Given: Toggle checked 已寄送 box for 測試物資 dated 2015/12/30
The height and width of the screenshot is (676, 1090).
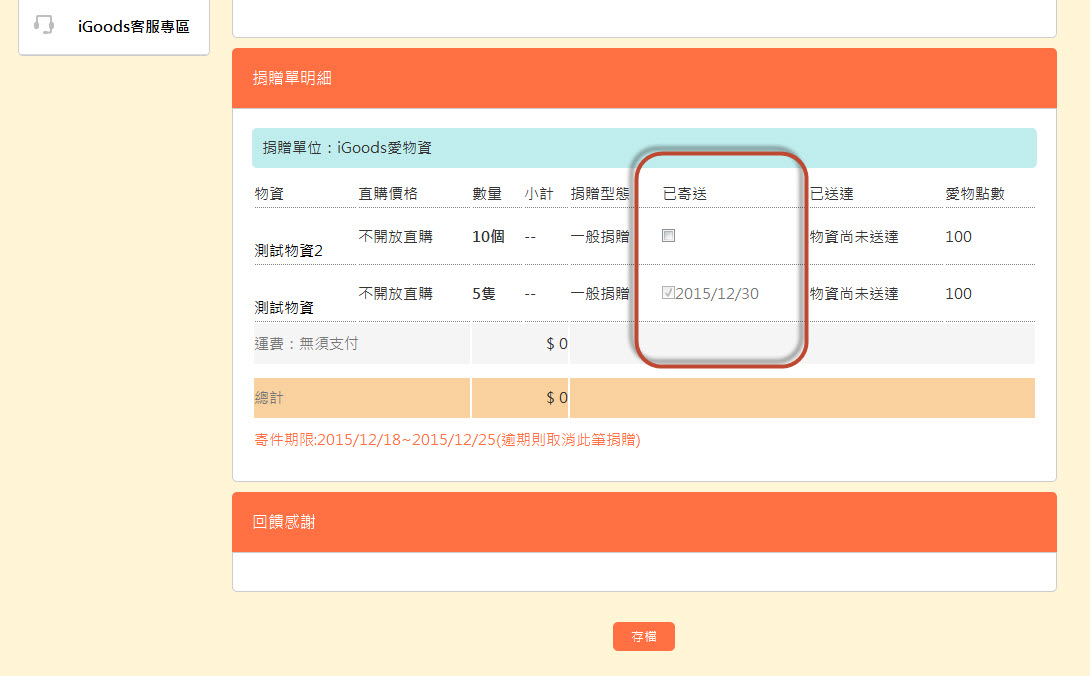Looking at the screenshot, I should [668, 293].
